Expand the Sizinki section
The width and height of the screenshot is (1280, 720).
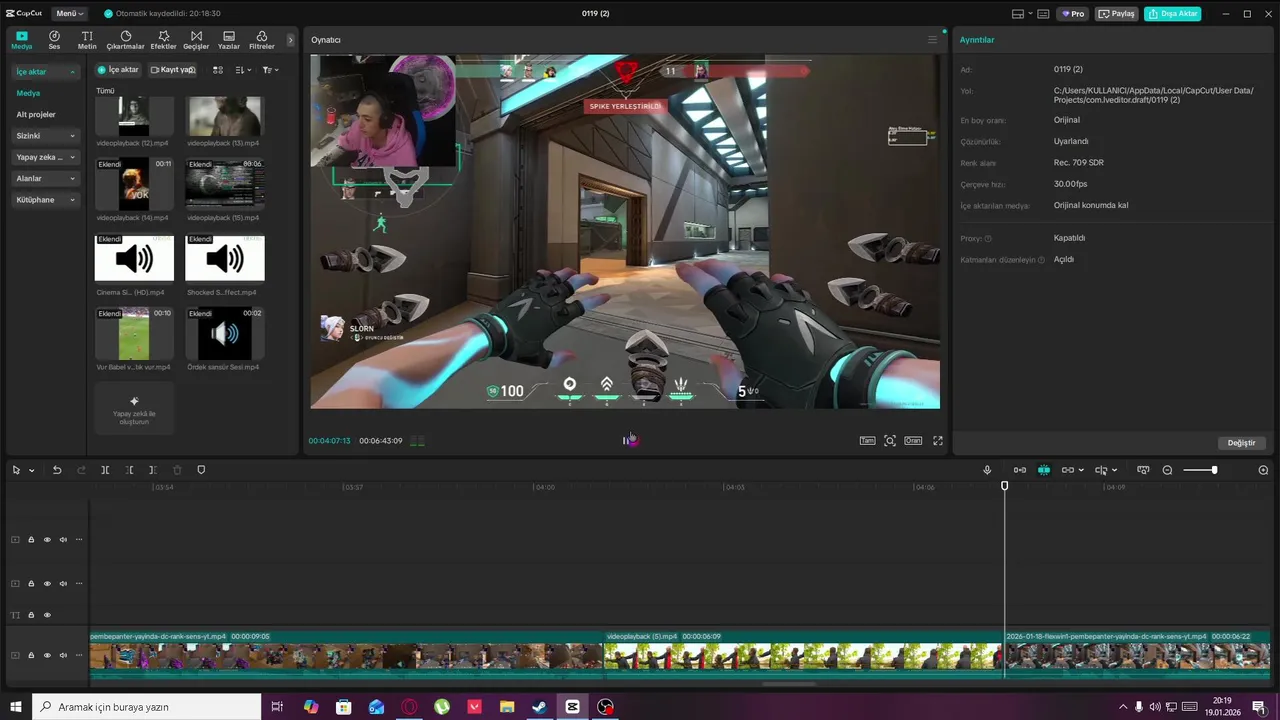pos(46,136)
